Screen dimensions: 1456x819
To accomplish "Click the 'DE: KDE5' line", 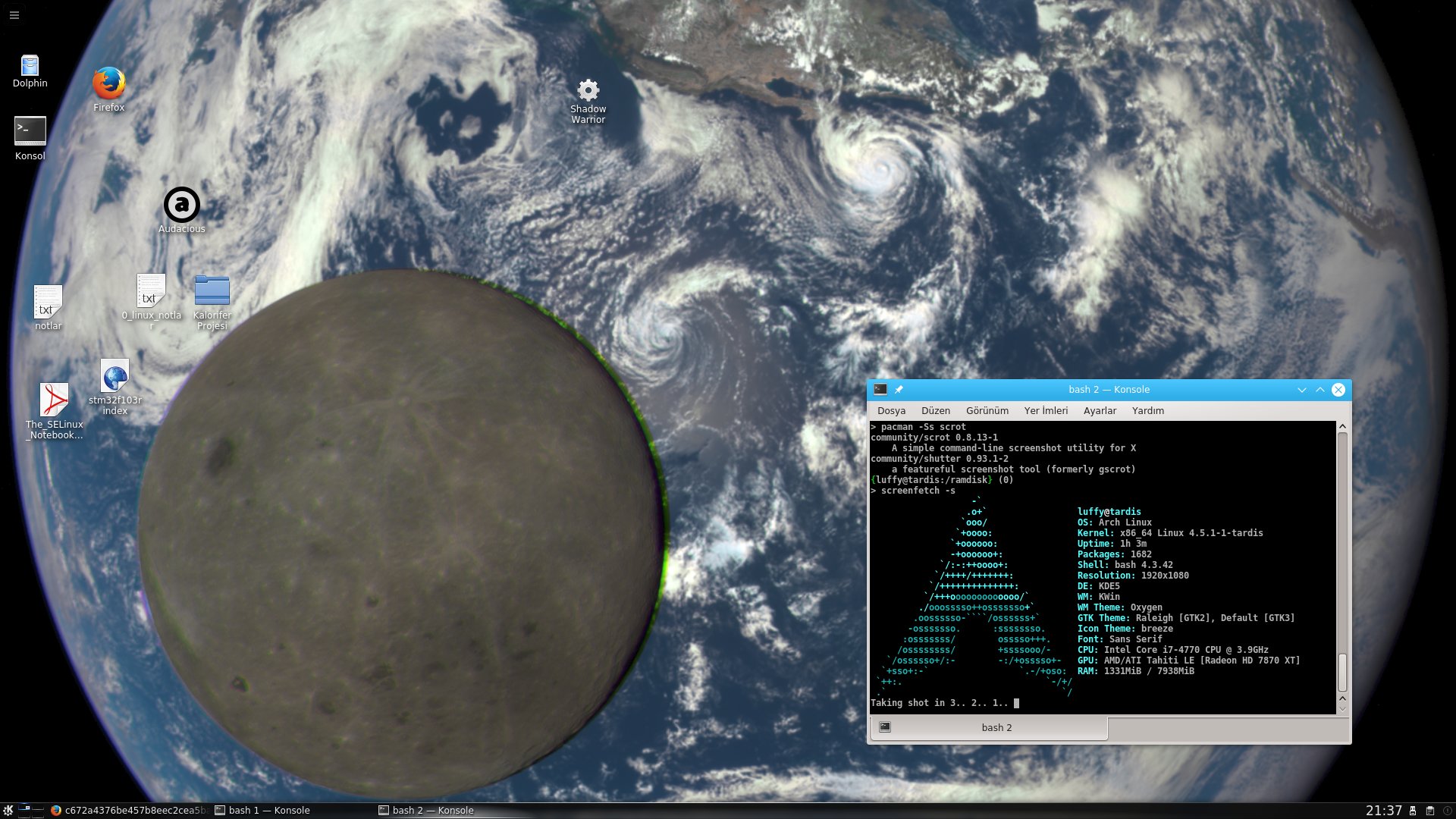I will click(x=1098, y=586).
